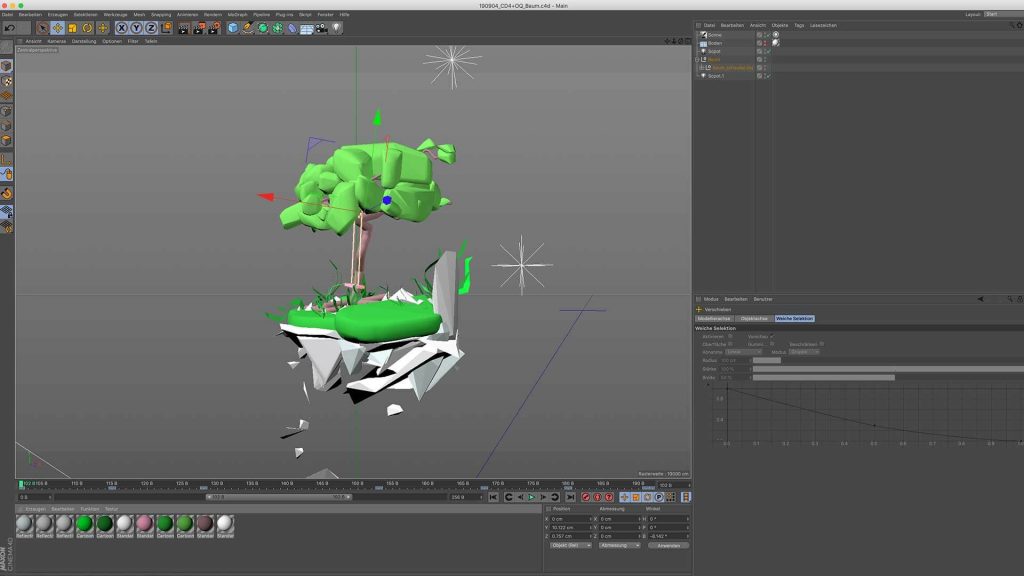Switch to the Objektachse tab

754,318
